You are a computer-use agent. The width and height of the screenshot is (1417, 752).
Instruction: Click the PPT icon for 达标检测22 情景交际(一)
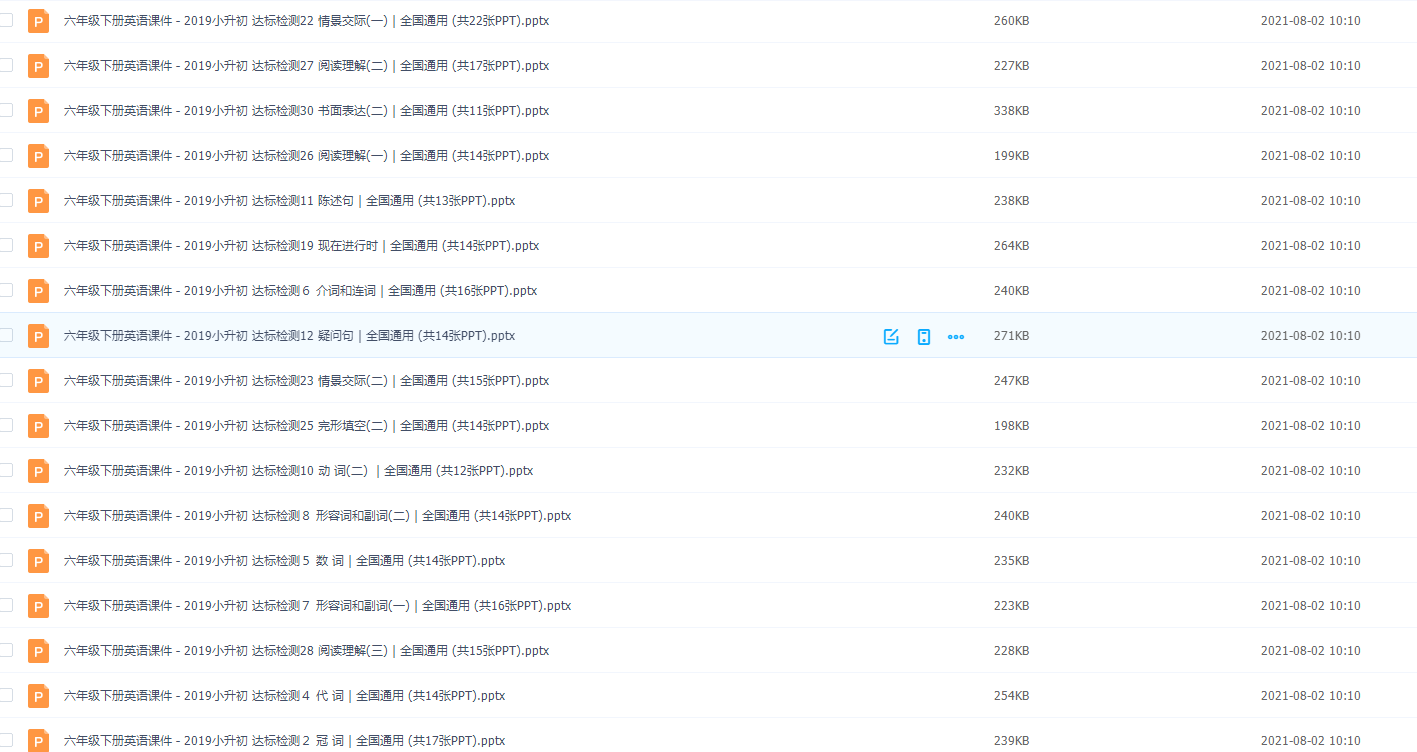[x=38, y=21]
